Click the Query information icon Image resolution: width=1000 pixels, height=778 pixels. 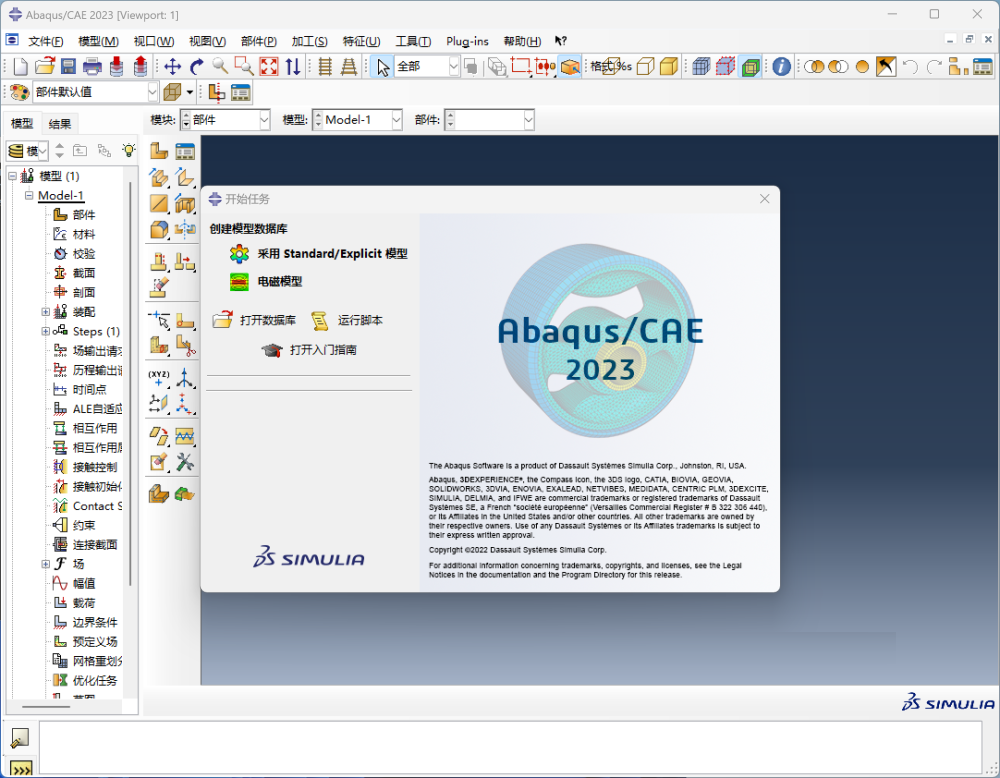tap(781, 66)
